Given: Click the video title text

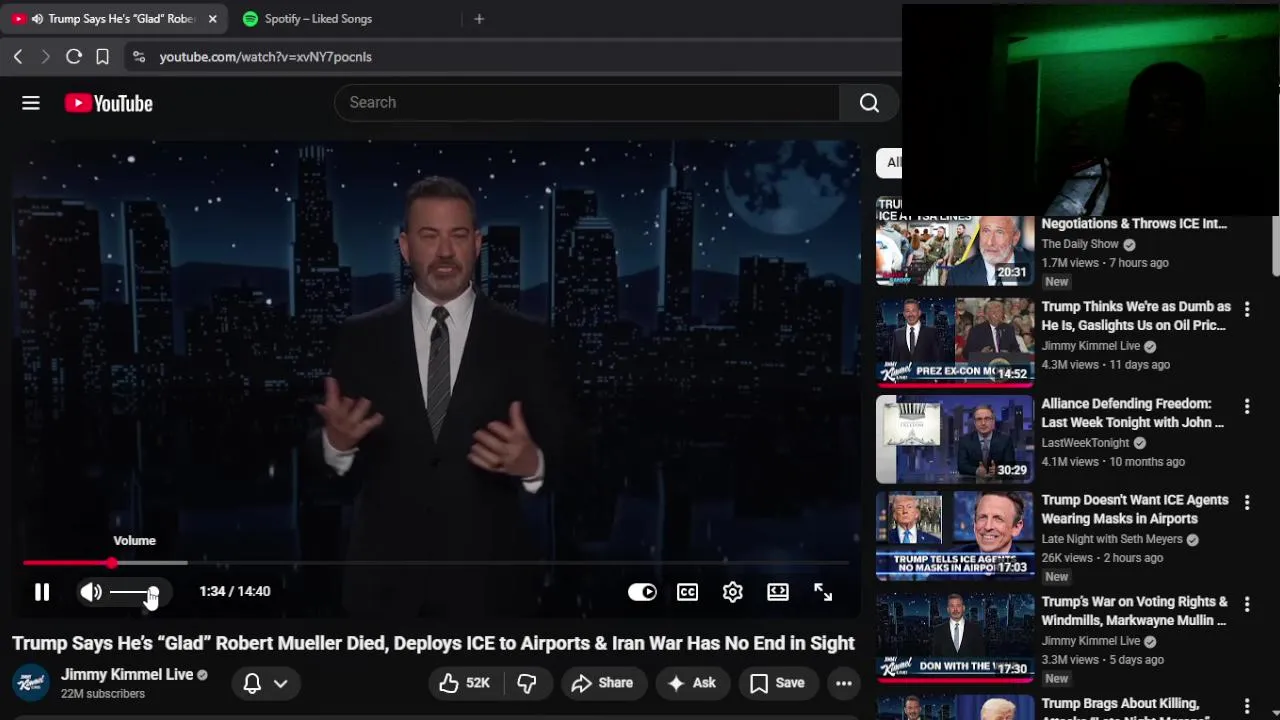Looking at the screenshot, I should (x=433, y=643).
